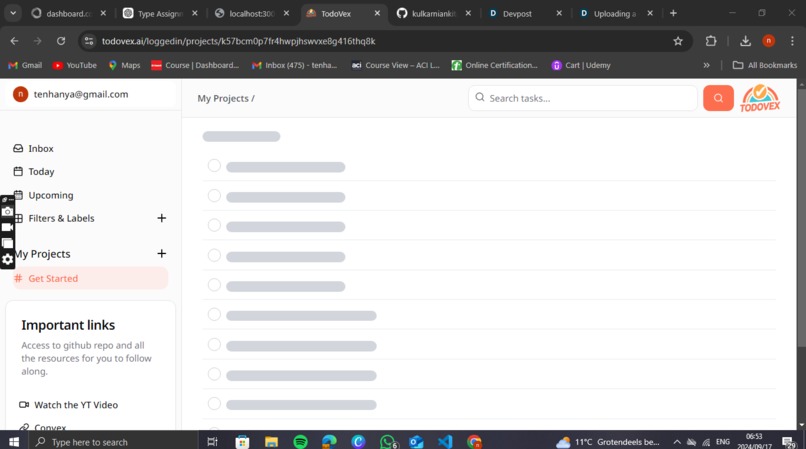Click the page vertical scrollbar
The width and height of the screenshot is (806, 449).
(801, 216)
